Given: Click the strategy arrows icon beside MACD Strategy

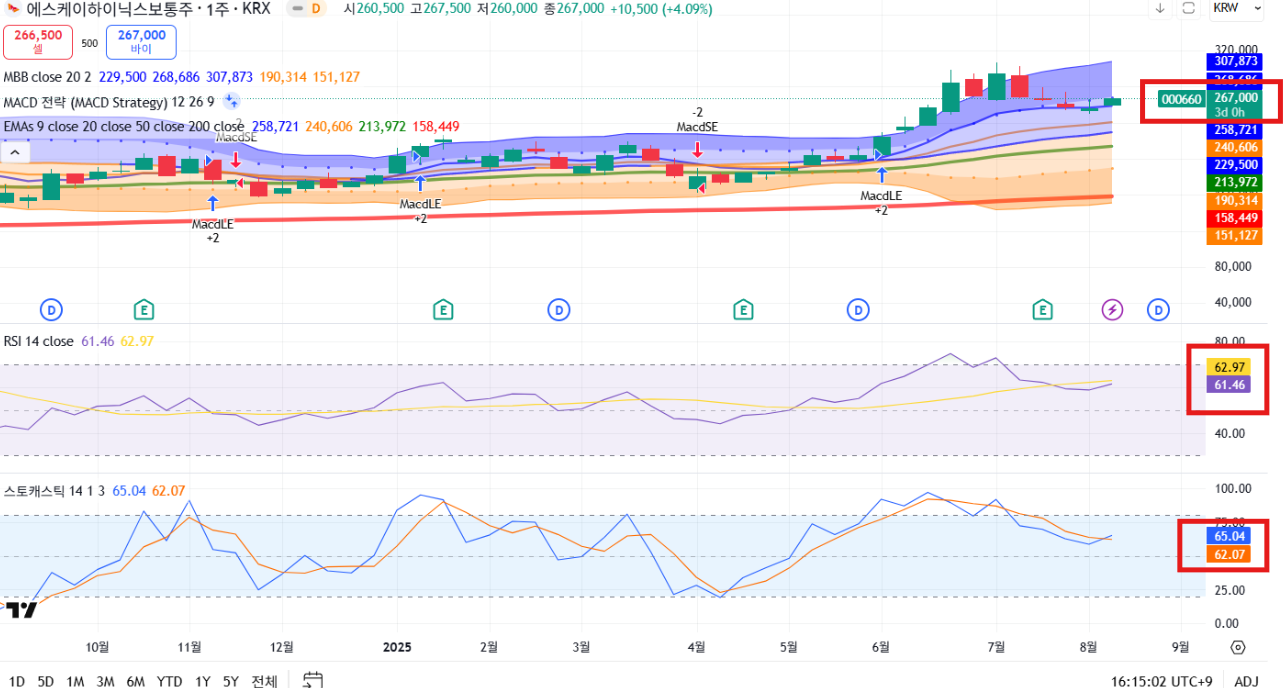Looking at the screenshot, I should coord(231,101).
